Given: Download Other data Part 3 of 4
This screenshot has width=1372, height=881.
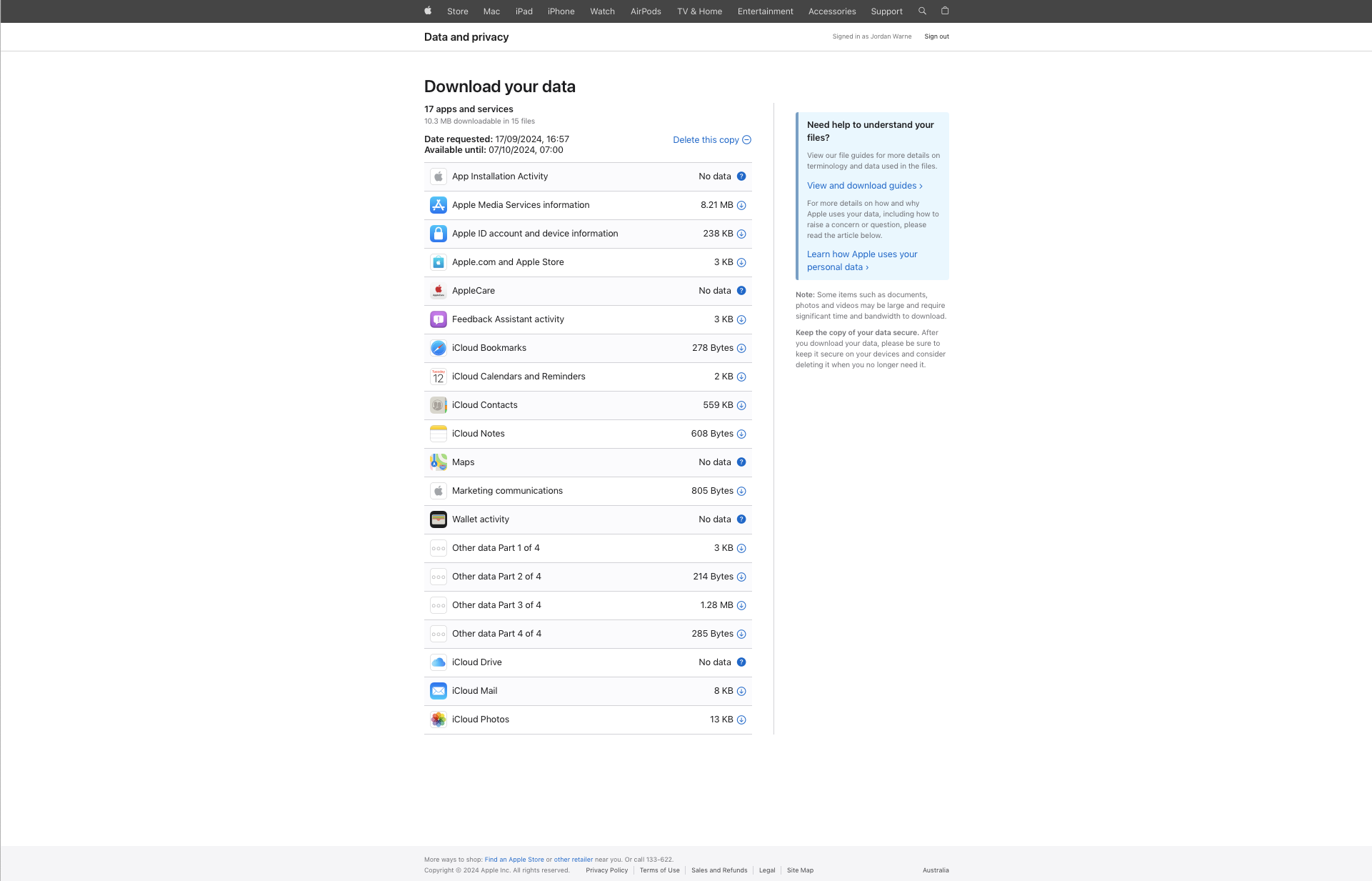Looking at the screenshot, I should click(741, 605).
